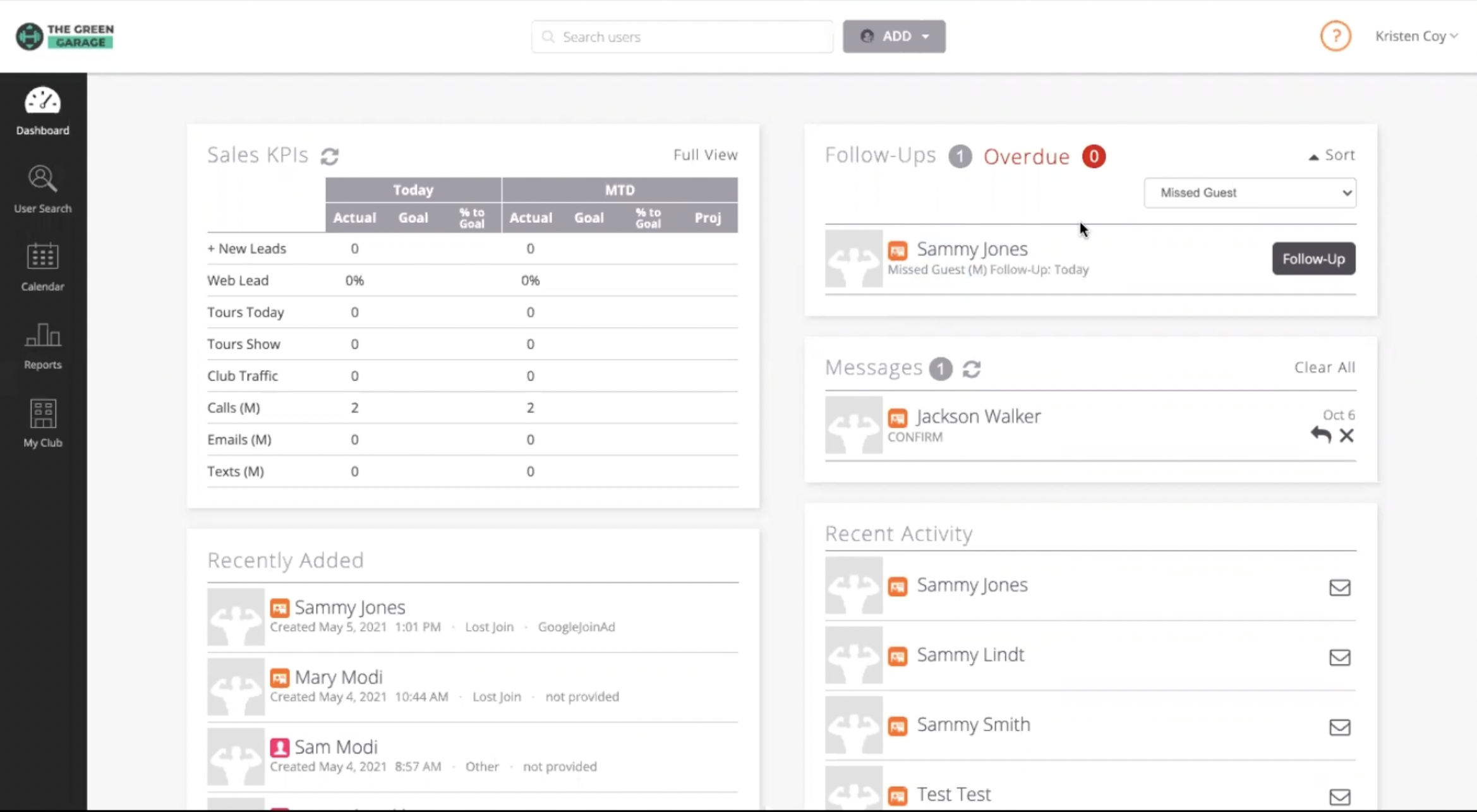Image resolution: width=1477 pixels, height=812 pixels.
Task: Open Full View of Sales KPIs
Action: click(705, 154)
